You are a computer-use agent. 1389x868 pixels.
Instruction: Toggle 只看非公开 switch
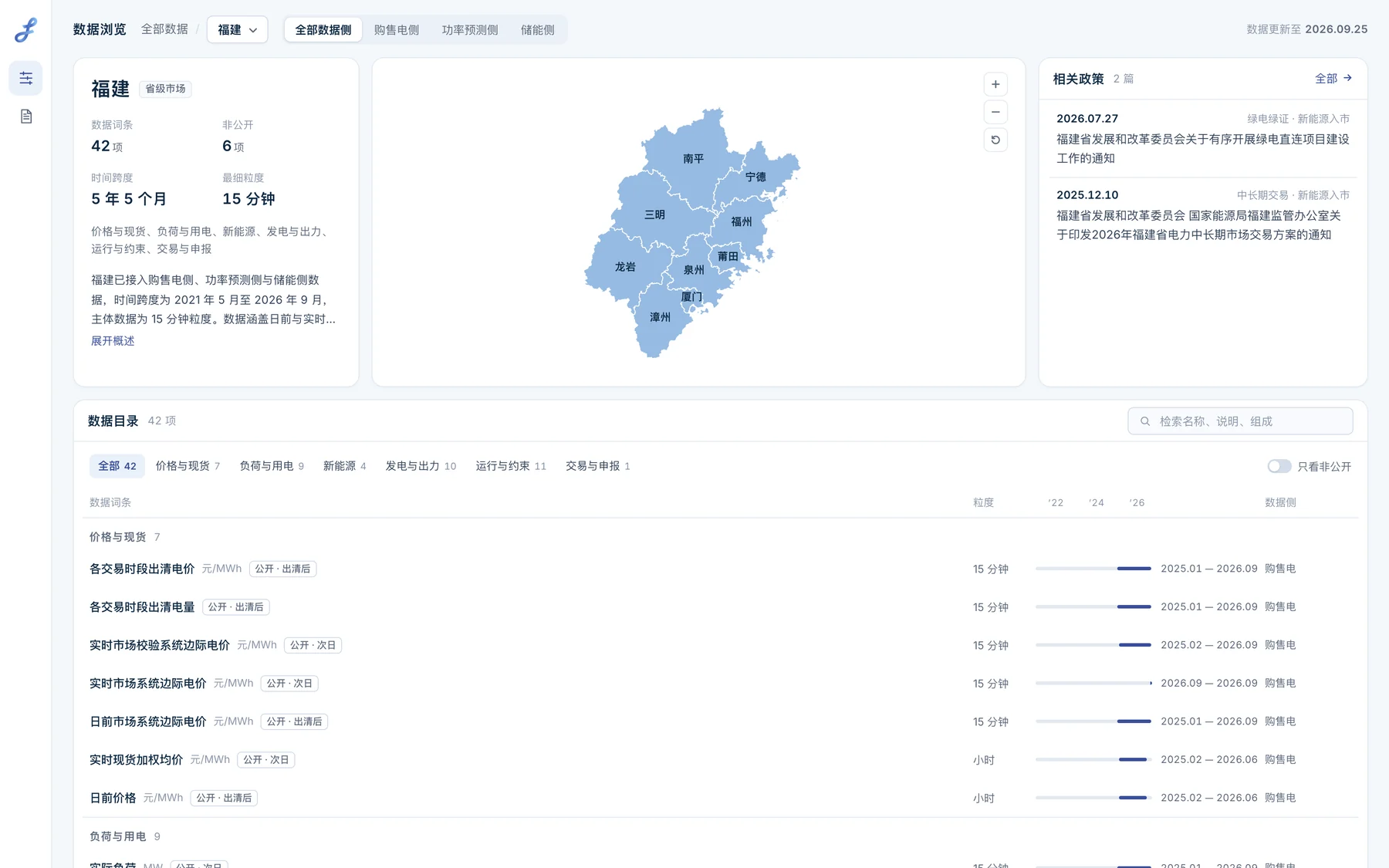point(1279,466)
